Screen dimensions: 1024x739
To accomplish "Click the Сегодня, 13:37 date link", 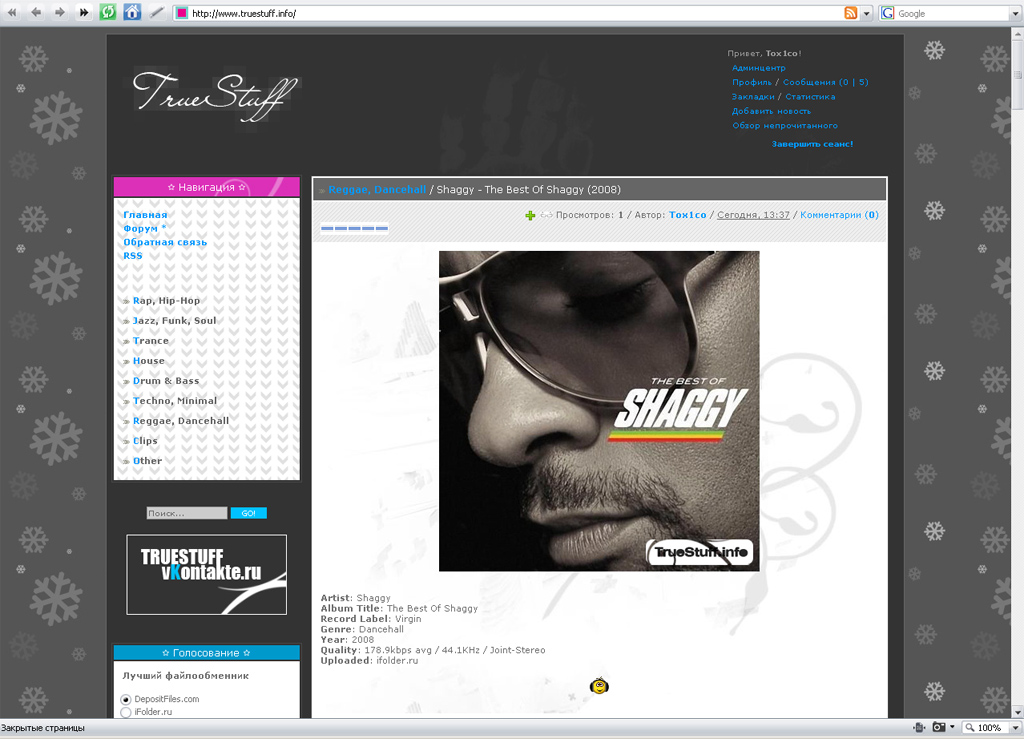I will (753, 215).
